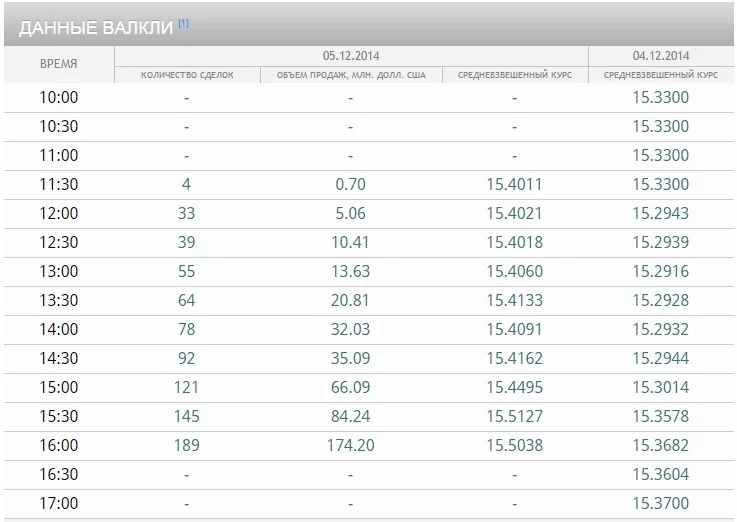Click the 15.5127 rate value
The image size is (737, 522).
514,416
